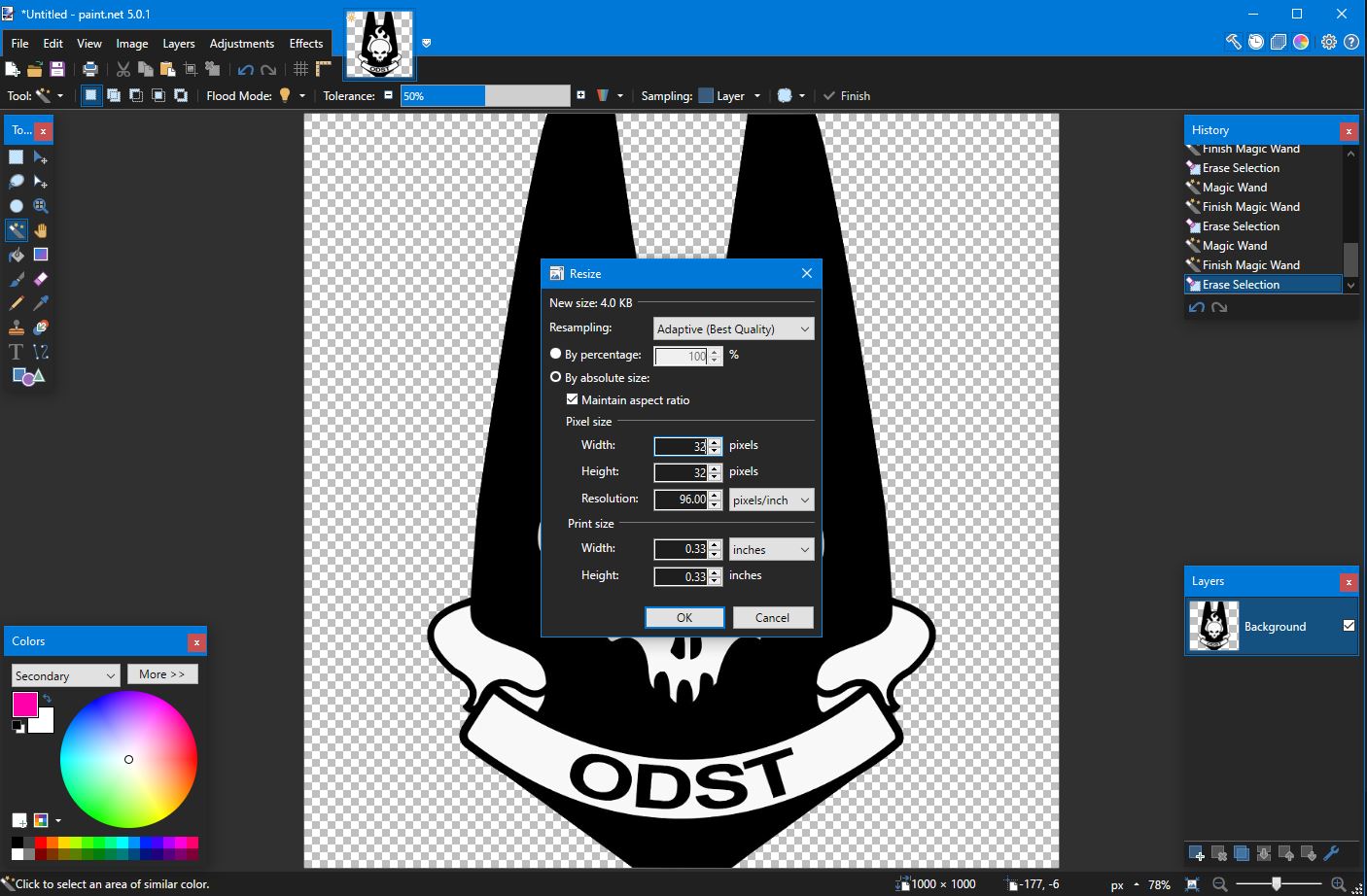This screenshot has width=1367, height=896.
Task: Open the Secondary color selector dropdown
Action: (x=65, y=675)
